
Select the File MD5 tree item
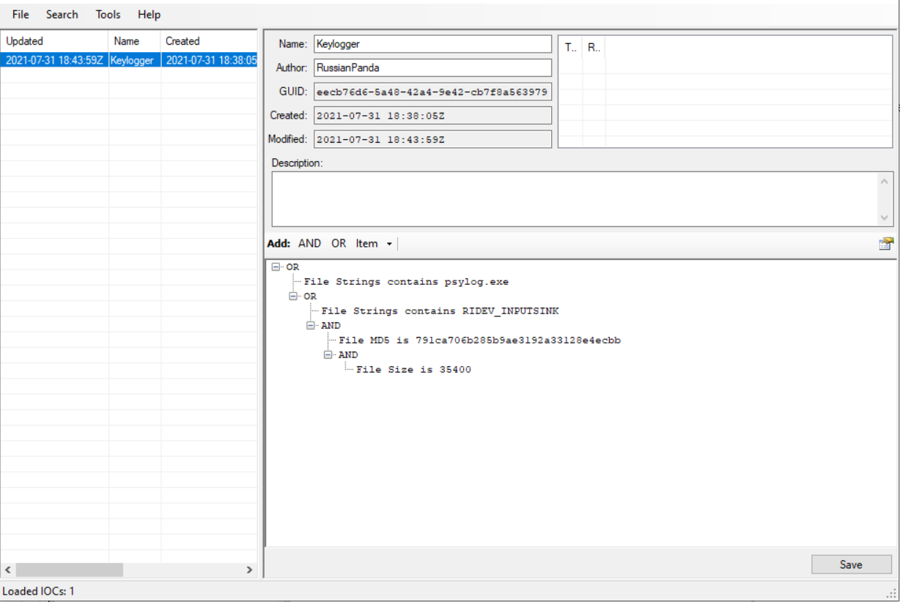tap(479, 340)
